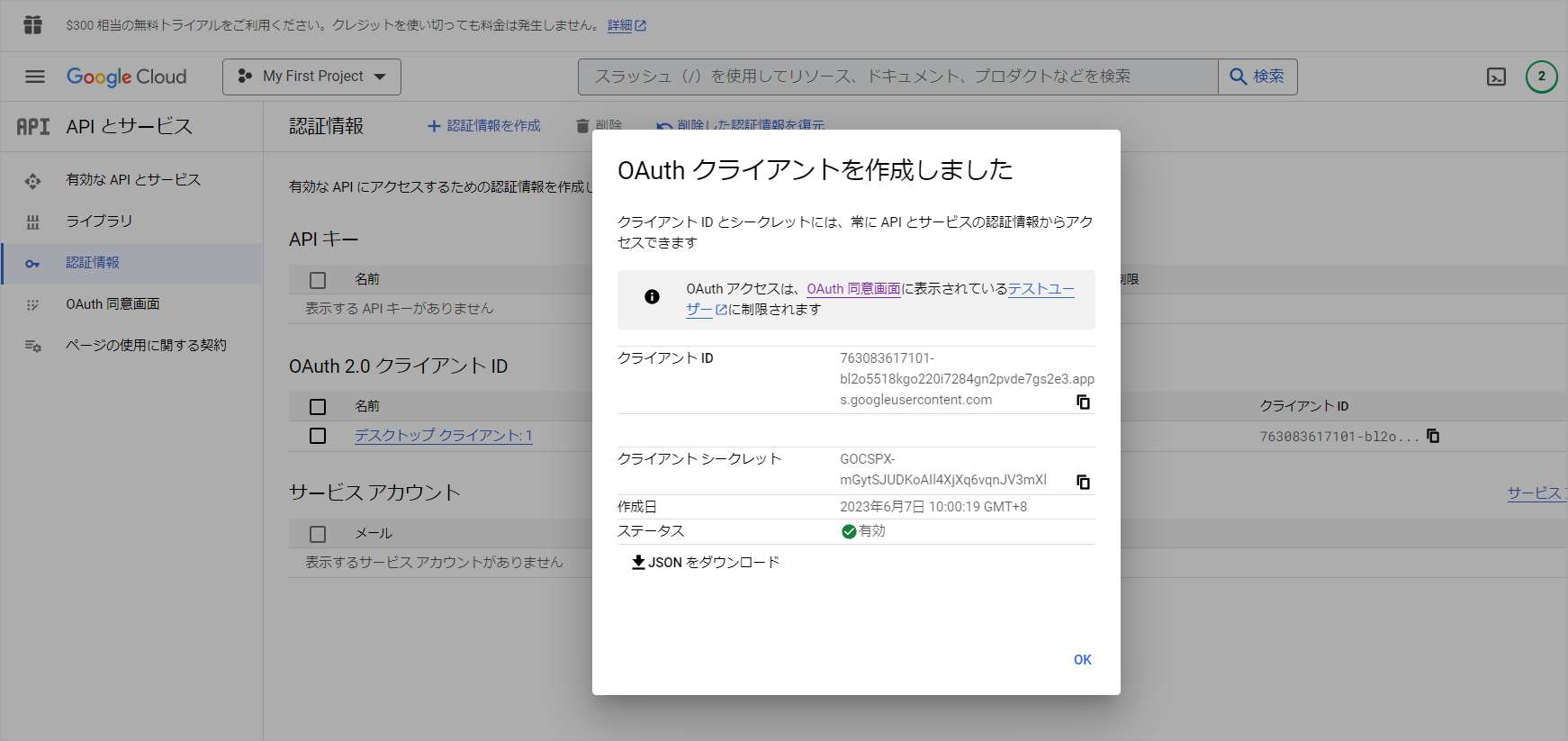This screenshot has width=1568, height=741.
Task: Copy client ID from the table row
Action: tap(1433, 436)
